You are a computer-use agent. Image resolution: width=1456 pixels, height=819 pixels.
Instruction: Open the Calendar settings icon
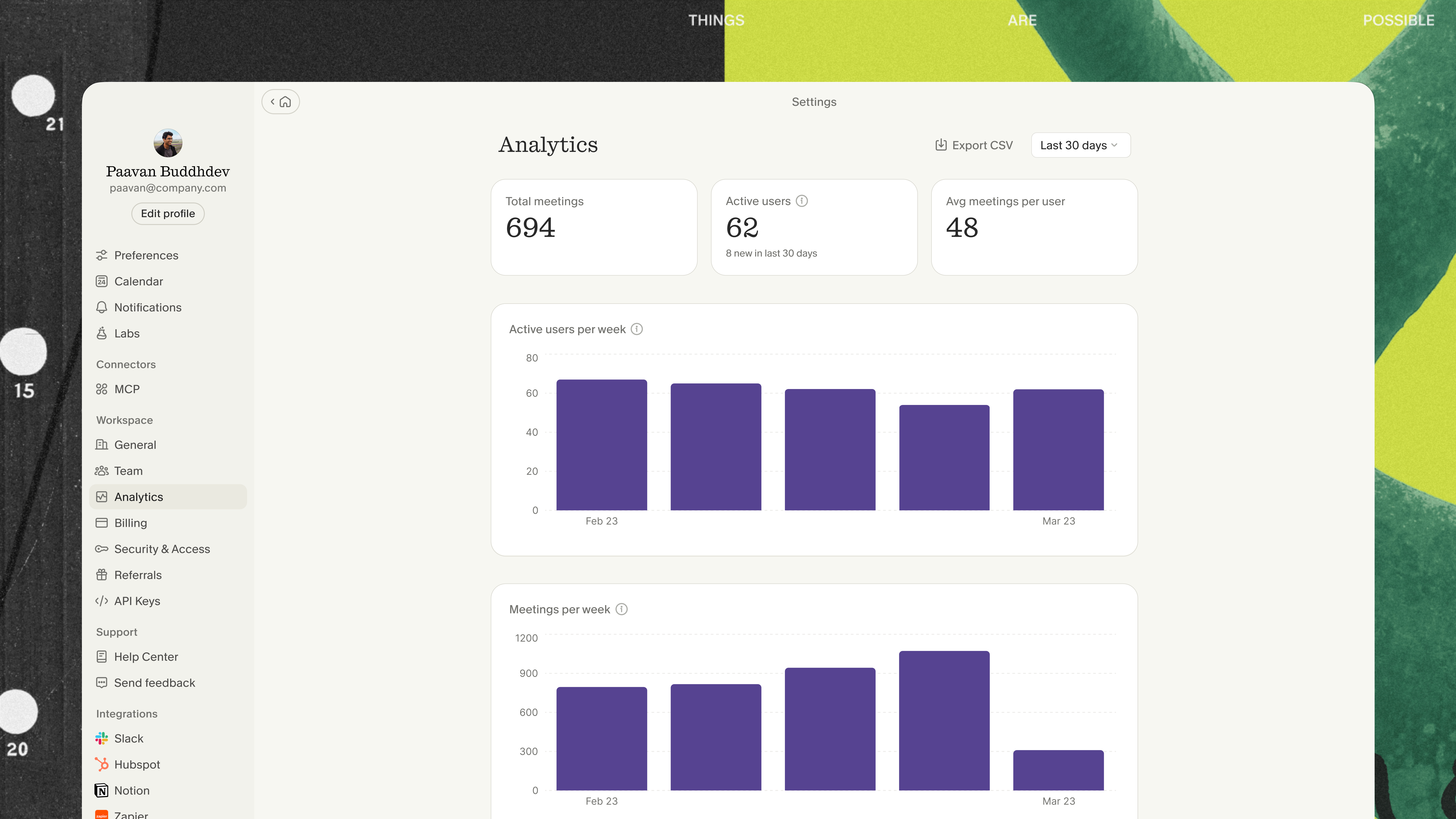point(102,281)
